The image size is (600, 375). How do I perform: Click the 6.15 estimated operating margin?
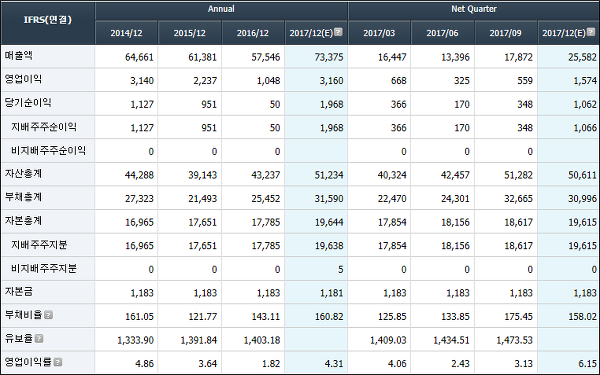[x=587, y=364]
